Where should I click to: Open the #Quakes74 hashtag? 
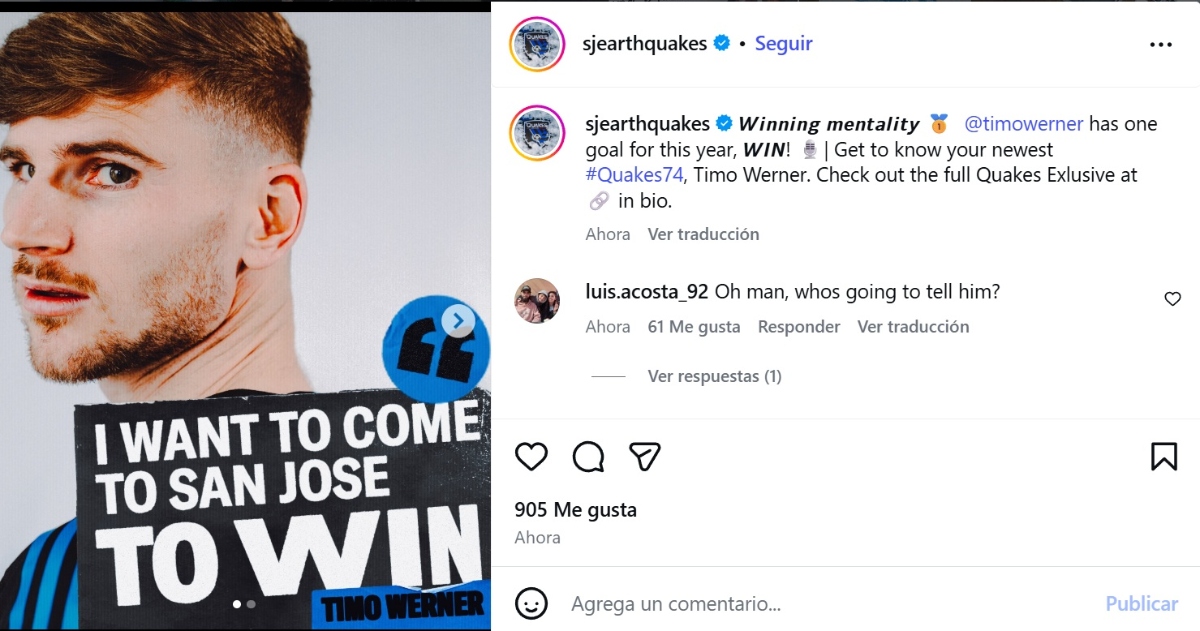634,175
